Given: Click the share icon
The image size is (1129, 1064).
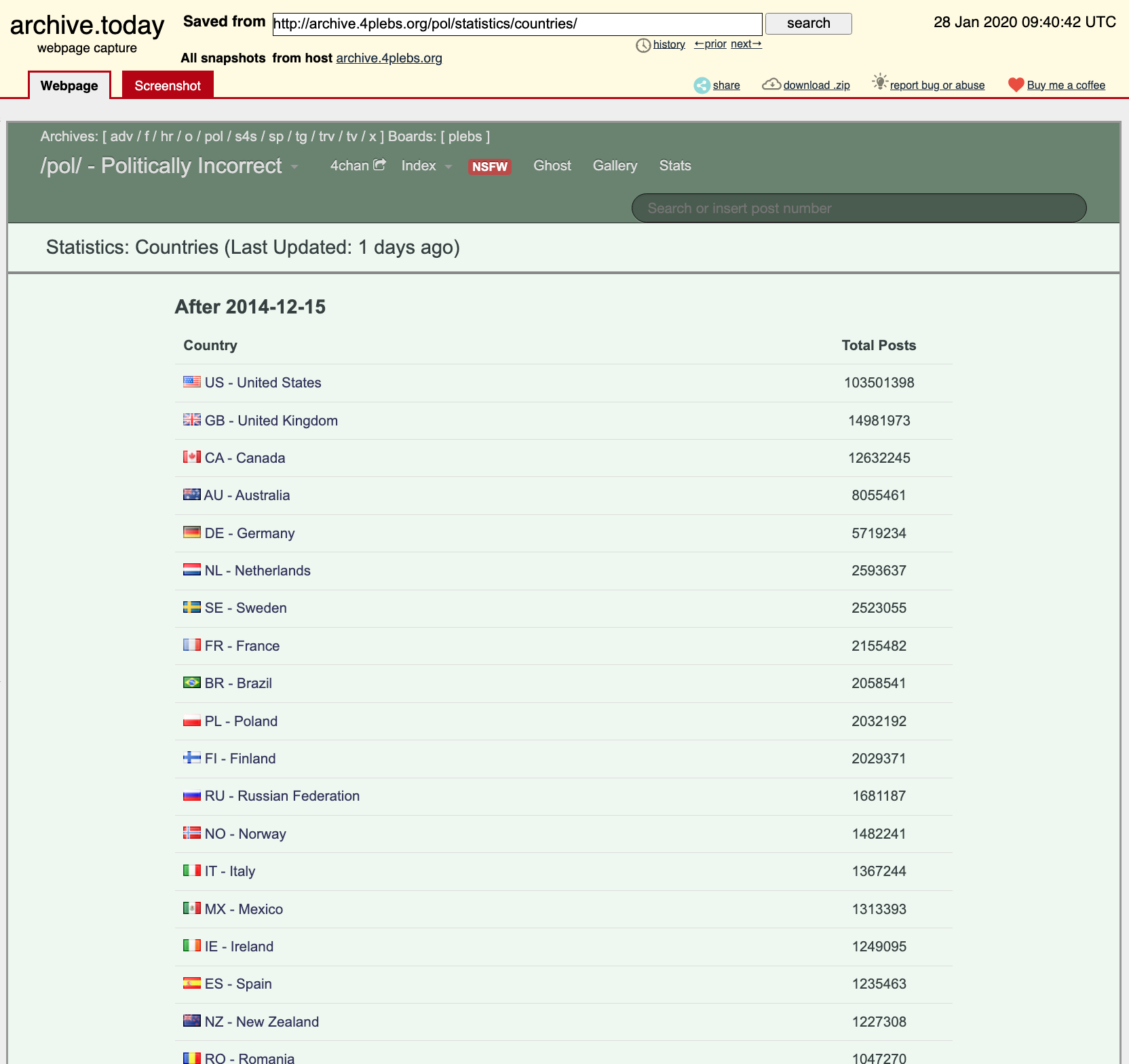Looking at the screenshot, I should click(x=702, y=85).
